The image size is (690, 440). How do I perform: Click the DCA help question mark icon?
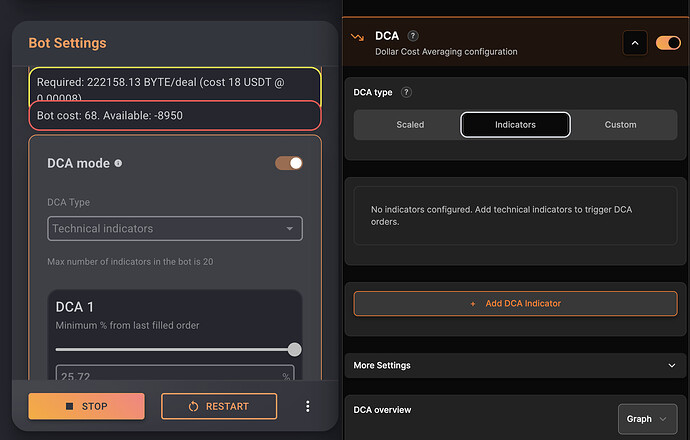pos(412,36)
